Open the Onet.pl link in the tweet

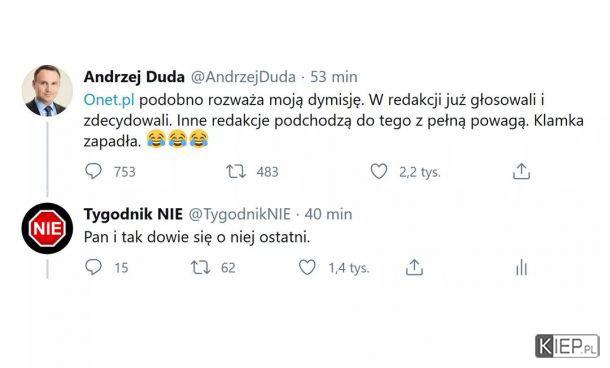click(x=109, y=100)
